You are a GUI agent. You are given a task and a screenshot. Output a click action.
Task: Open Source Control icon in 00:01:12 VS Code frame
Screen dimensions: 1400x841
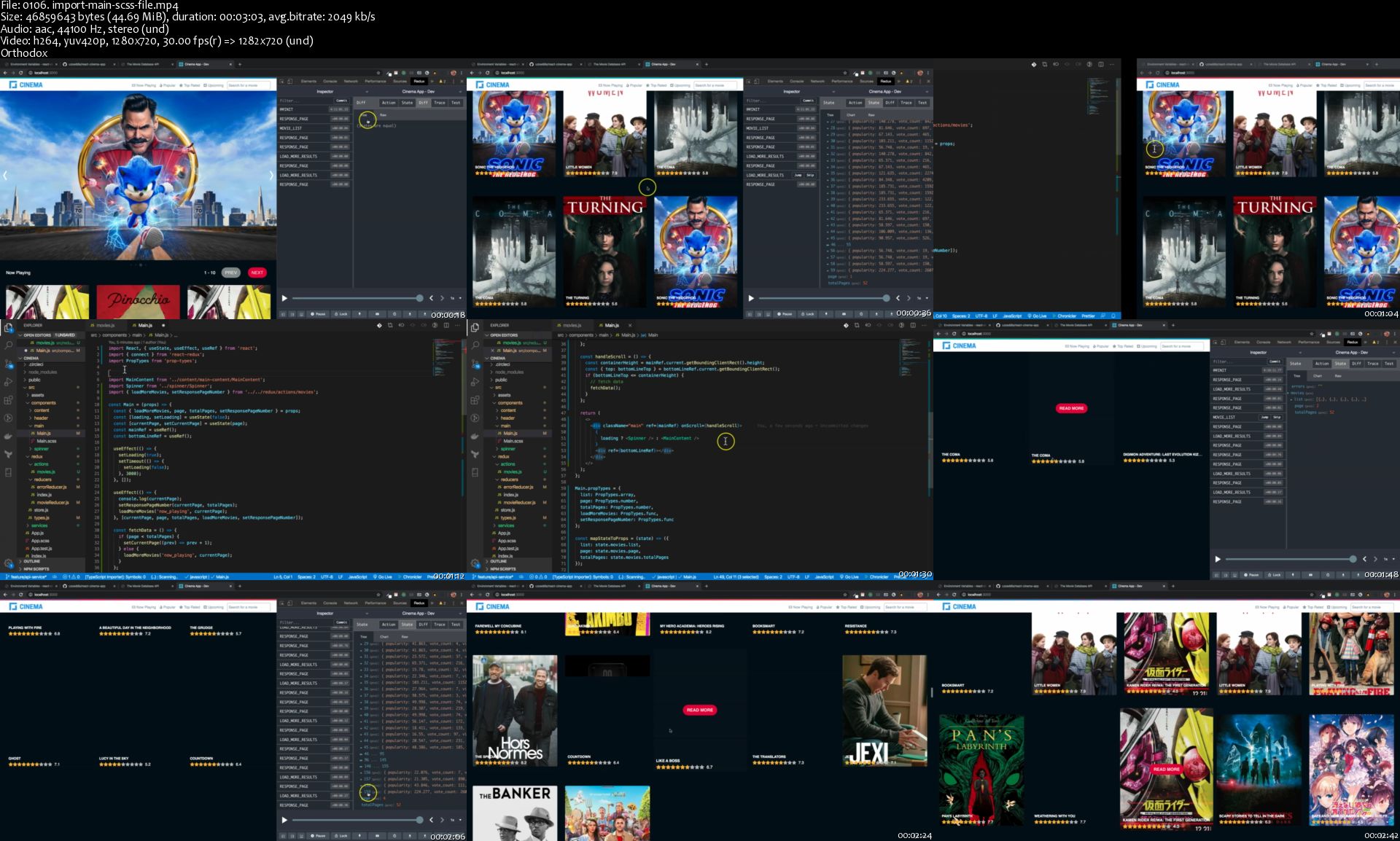pos(8,364)
